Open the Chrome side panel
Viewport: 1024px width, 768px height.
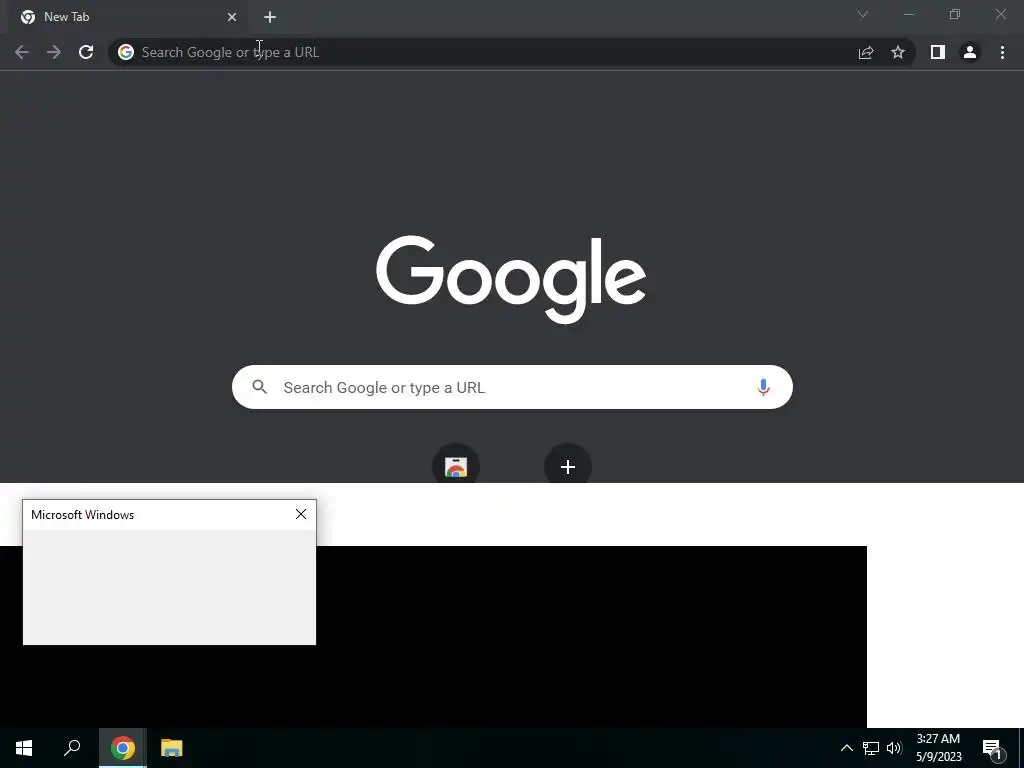click(x=938, y=52)
